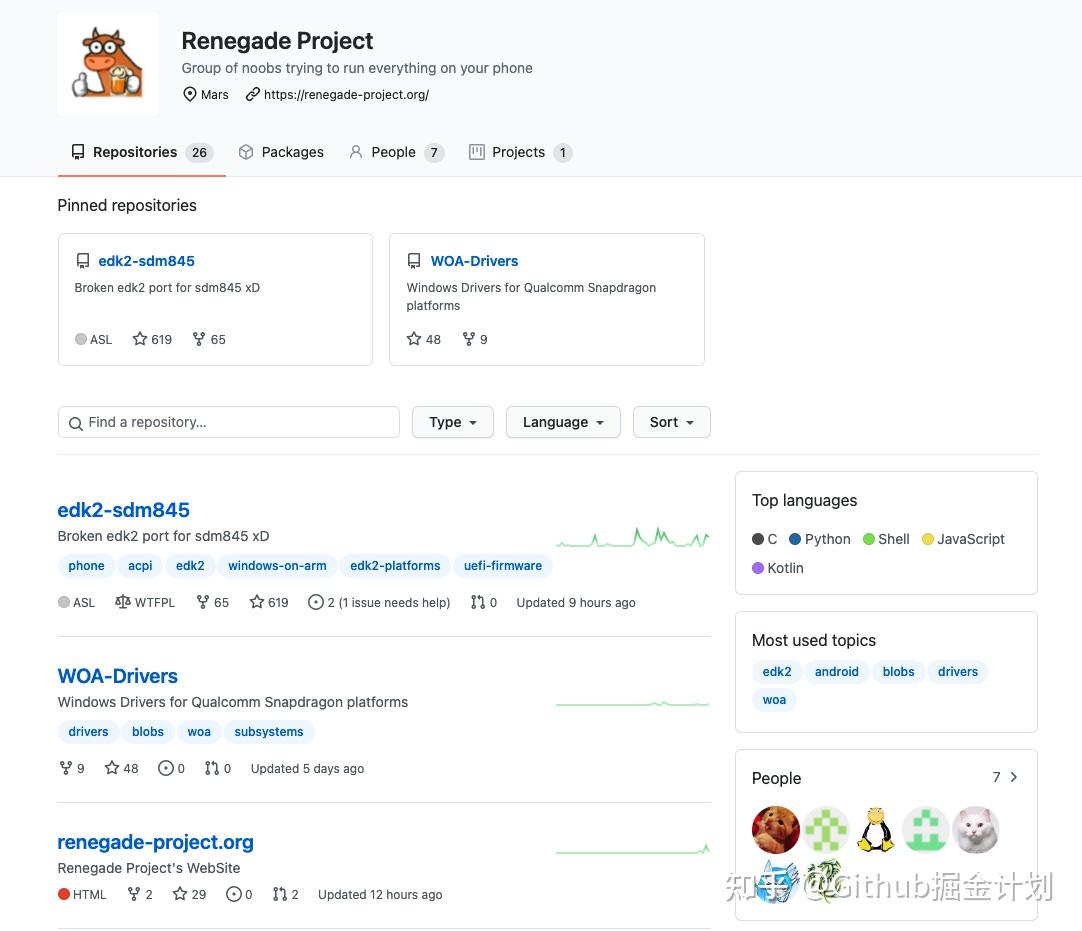Click the pull requests icon for WOA-Drivers

point(212,768)
